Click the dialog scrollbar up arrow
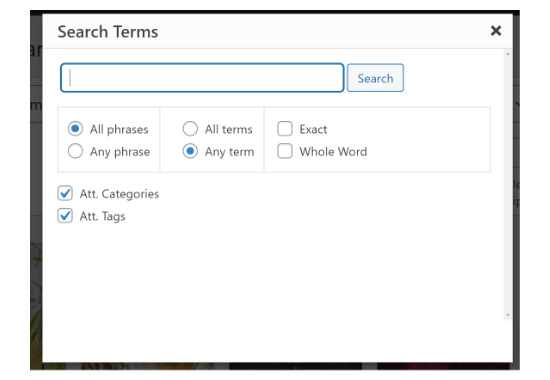 point(508,54)
